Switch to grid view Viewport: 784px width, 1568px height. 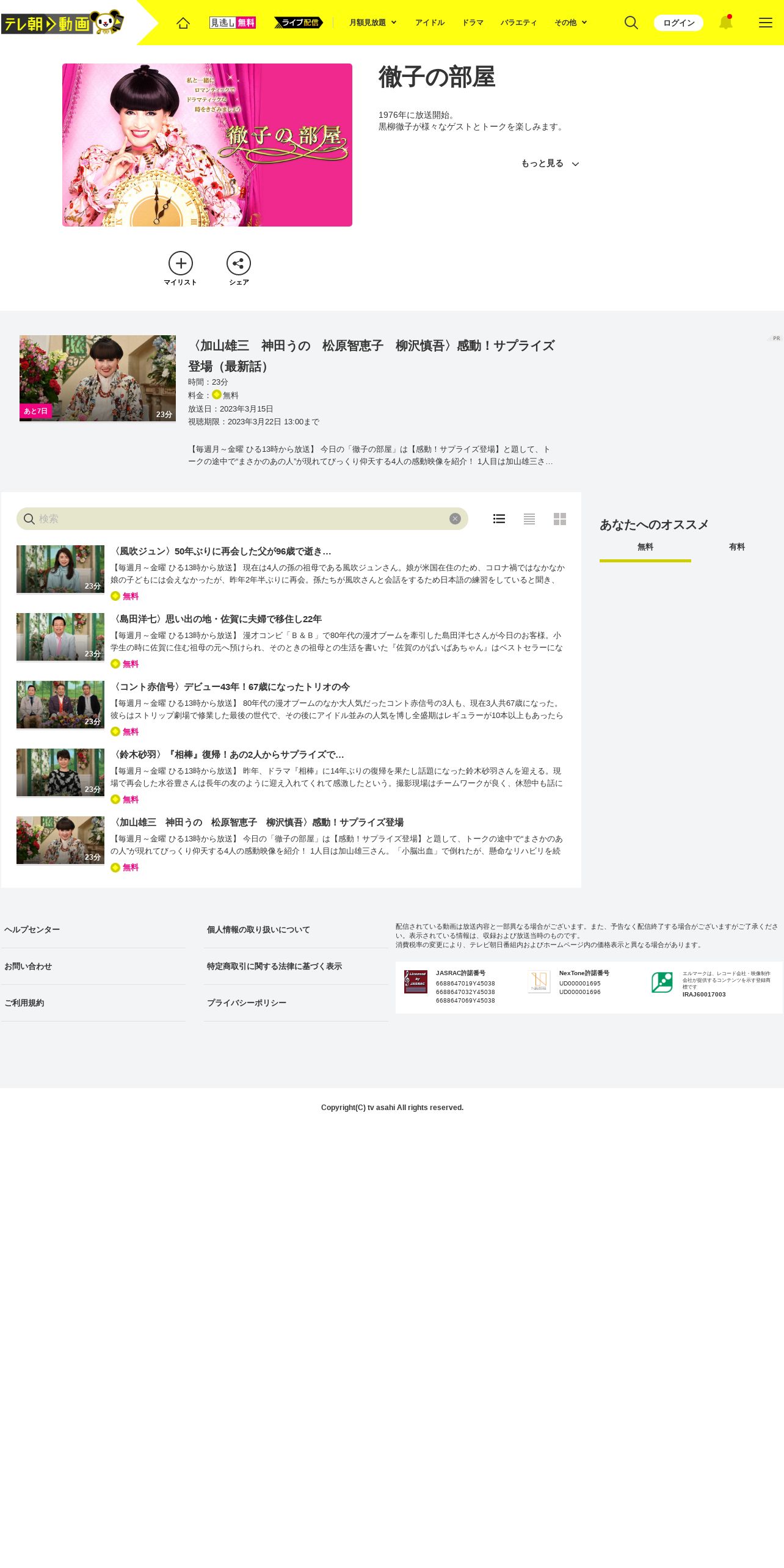(560, 518)
